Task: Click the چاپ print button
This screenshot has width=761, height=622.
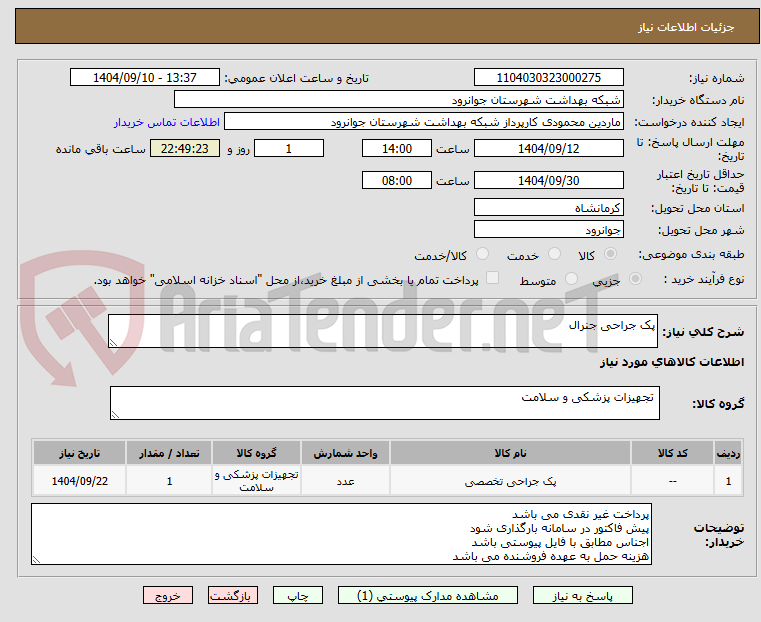Action: 298,595
